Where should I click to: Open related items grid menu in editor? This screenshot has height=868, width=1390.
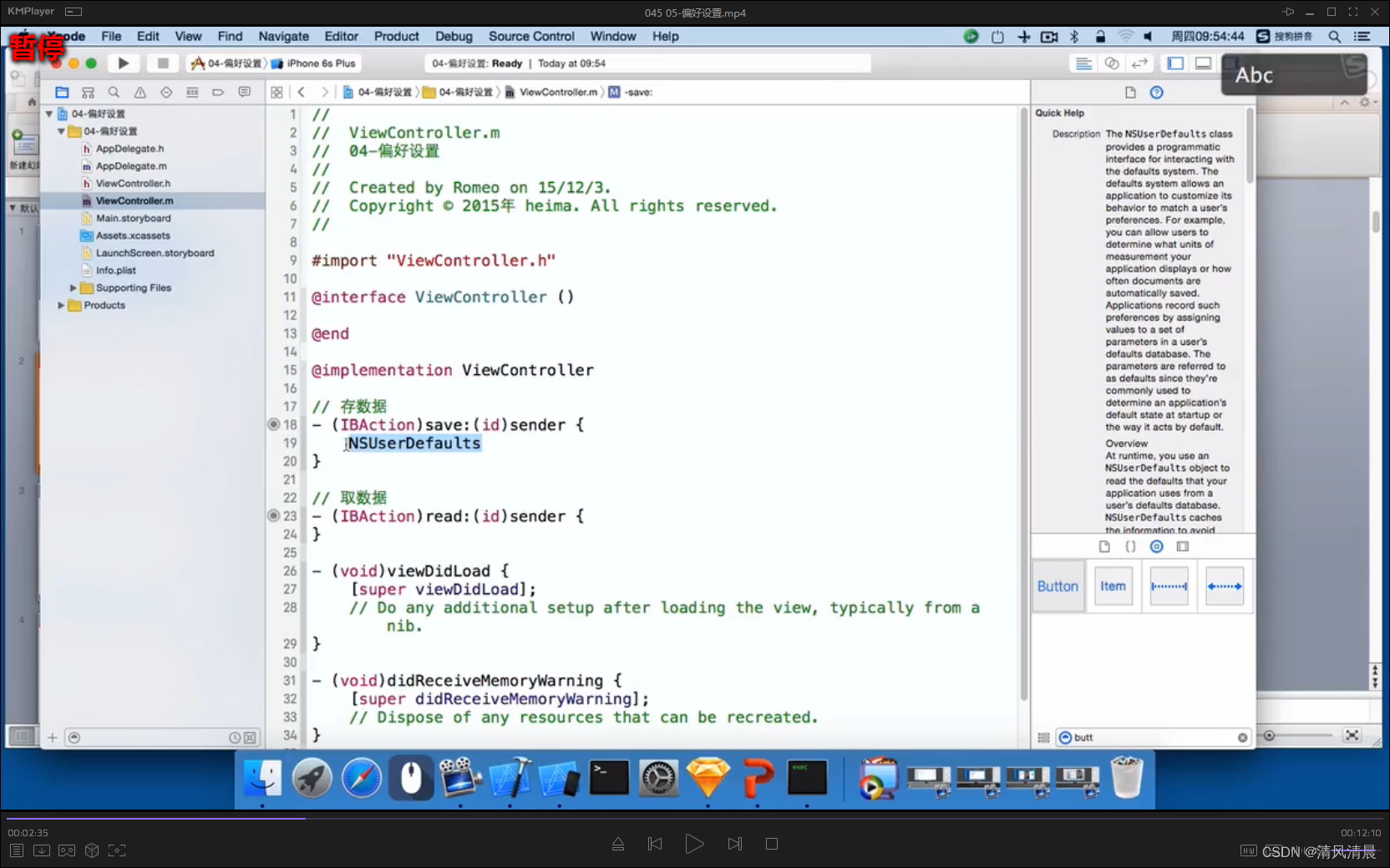coord(276,92)
